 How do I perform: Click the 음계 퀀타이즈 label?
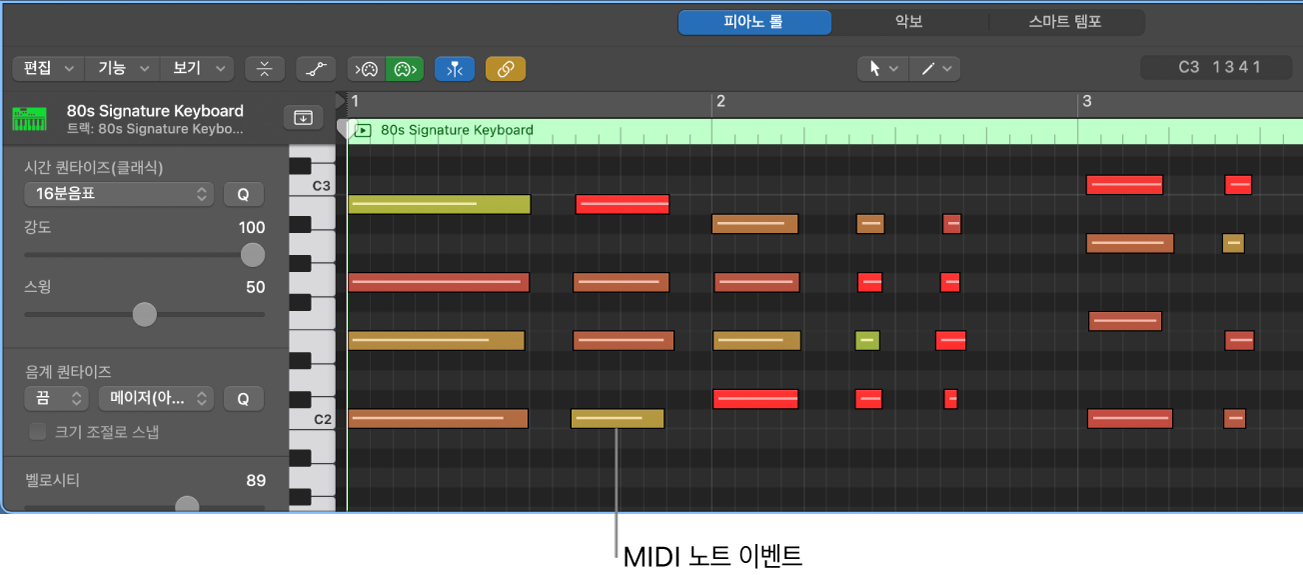pos(68,372)
